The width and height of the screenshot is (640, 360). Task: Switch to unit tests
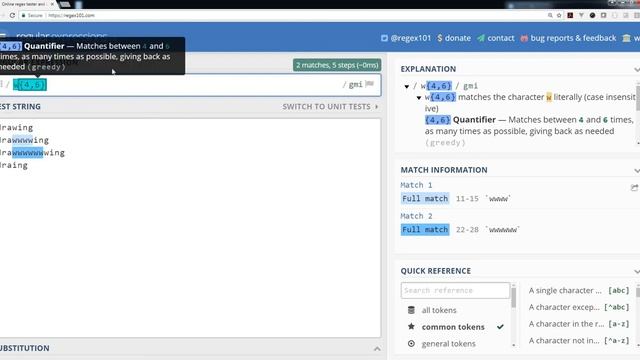330,107
